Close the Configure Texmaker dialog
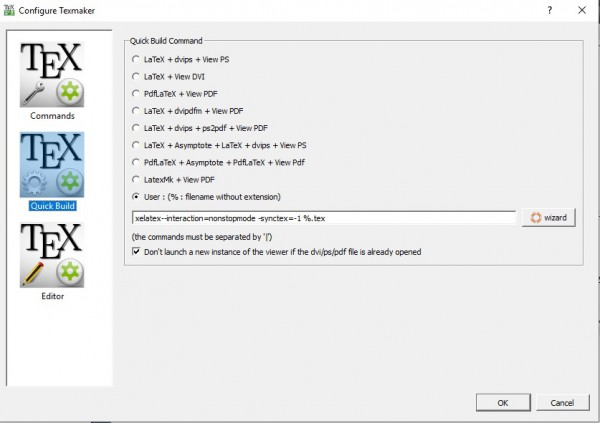 (581, 9)
